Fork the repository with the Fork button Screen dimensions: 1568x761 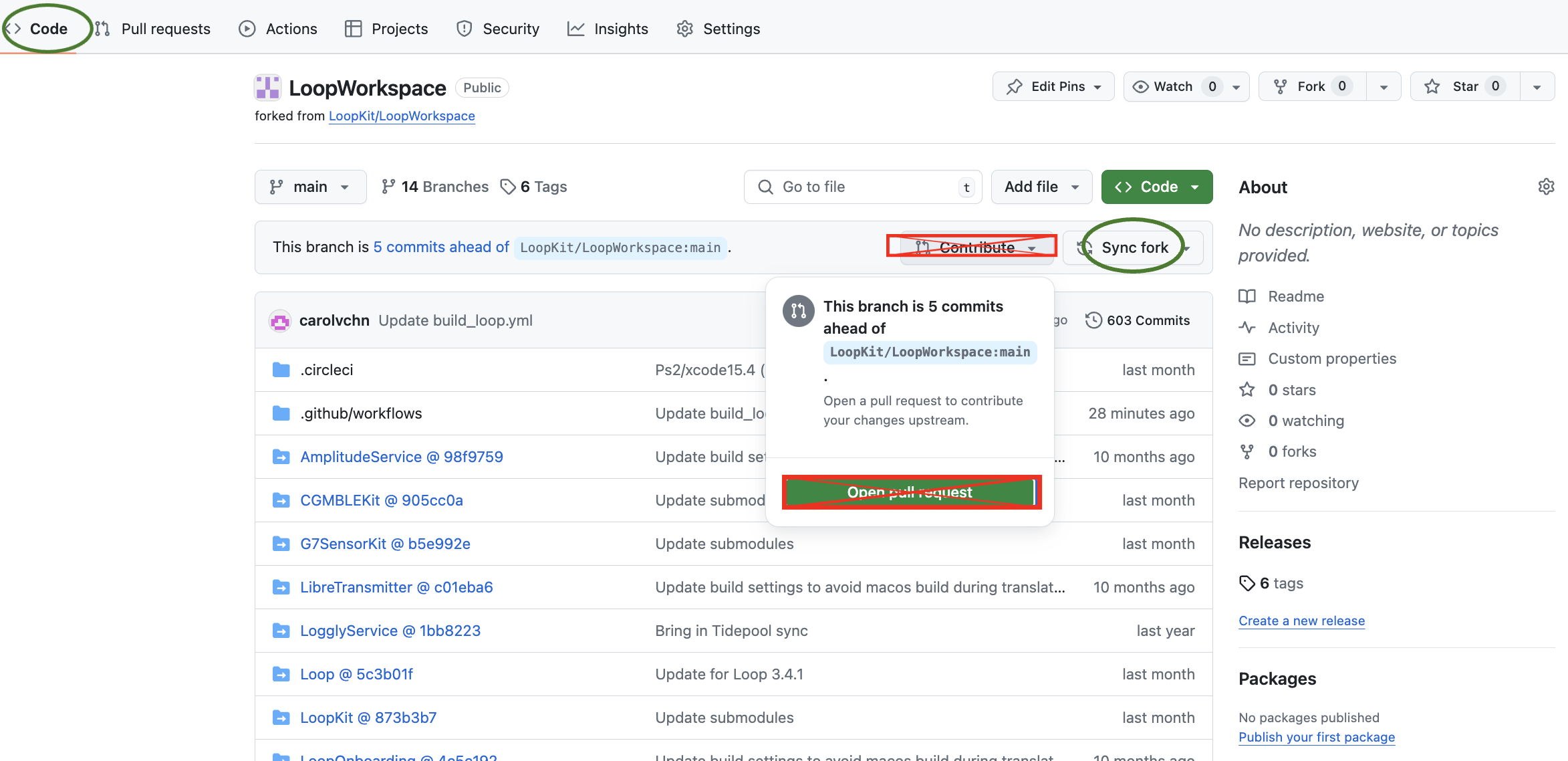tap(1312, 86)
